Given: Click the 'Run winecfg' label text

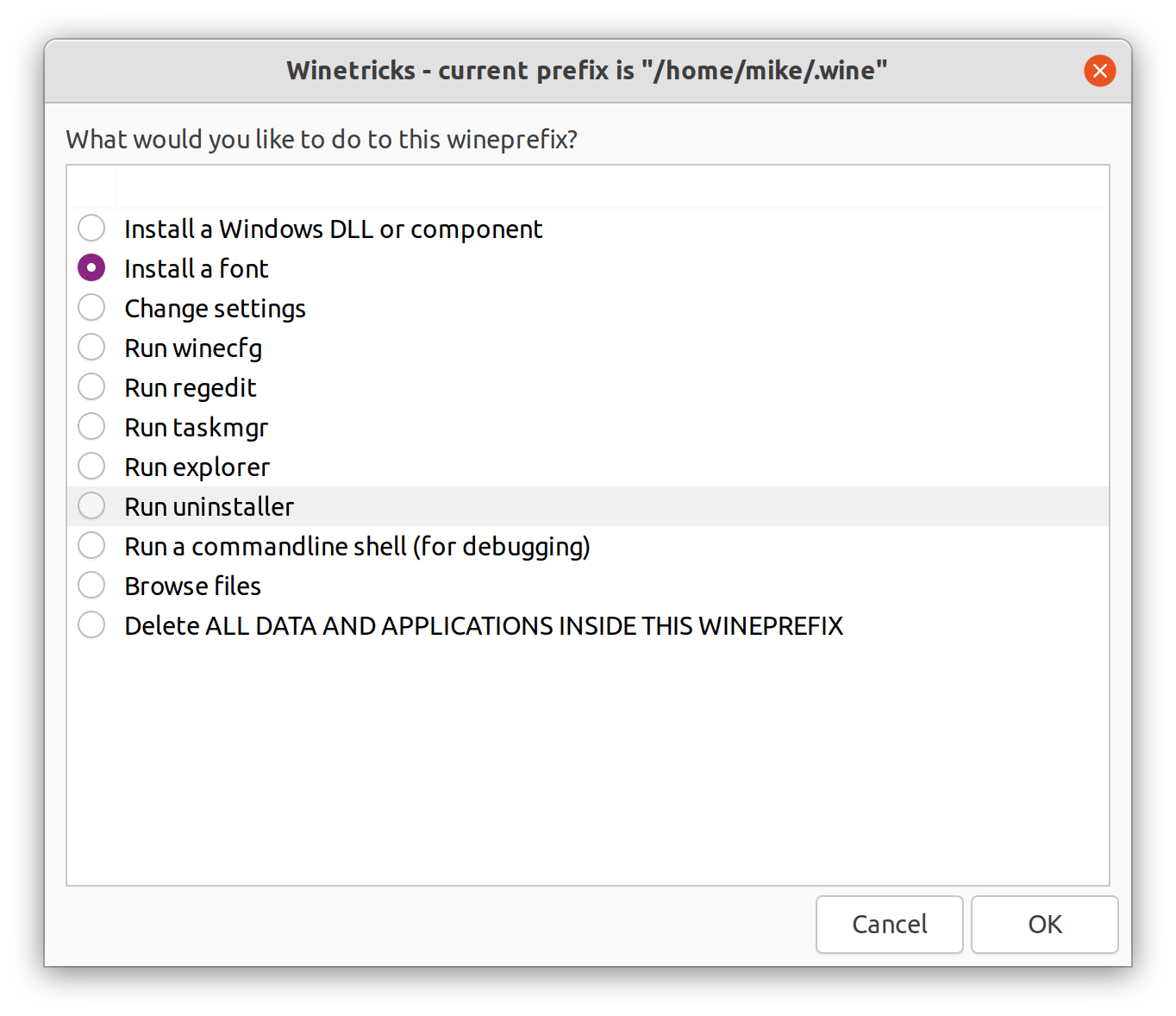Looking at the screenshot, I should click(x=193, y=349).
